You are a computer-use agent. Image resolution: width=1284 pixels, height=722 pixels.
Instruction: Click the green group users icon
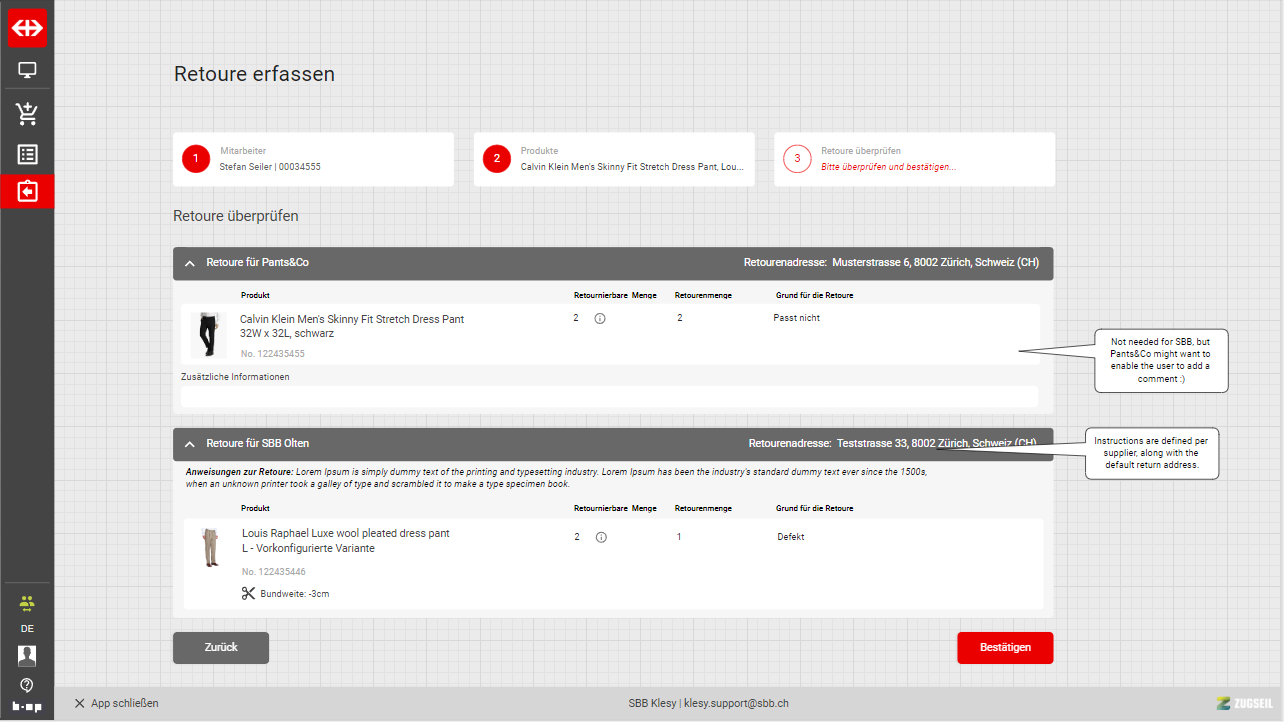click(27, 602)
